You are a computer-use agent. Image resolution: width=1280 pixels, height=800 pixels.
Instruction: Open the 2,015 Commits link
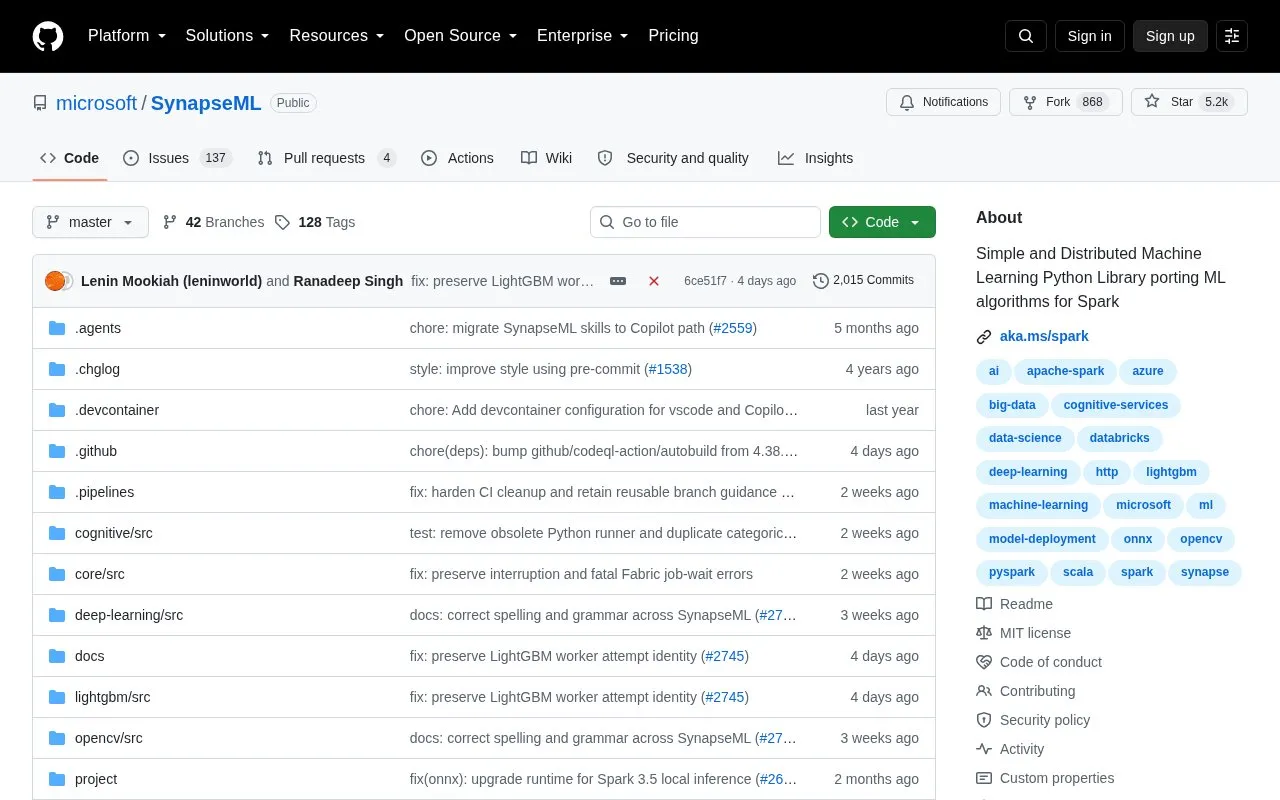click(863, 281)
